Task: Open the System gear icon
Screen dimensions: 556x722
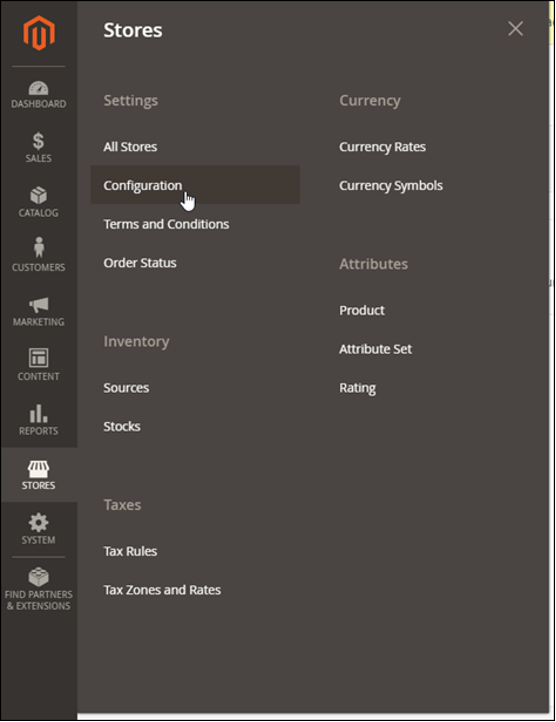Action: click(x=38, y=522)
